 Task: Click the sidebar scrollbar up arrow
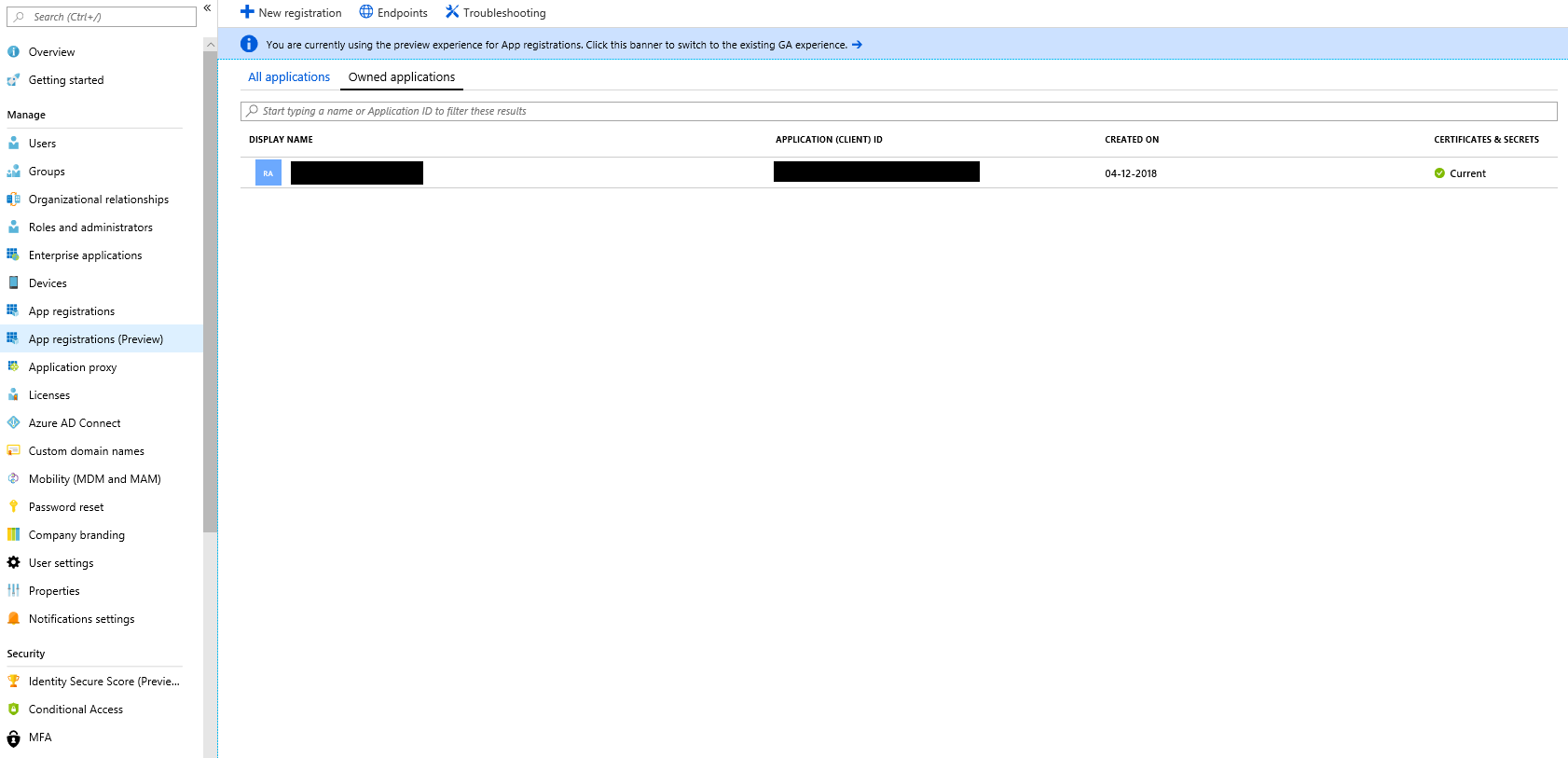(x=210, y=44)
